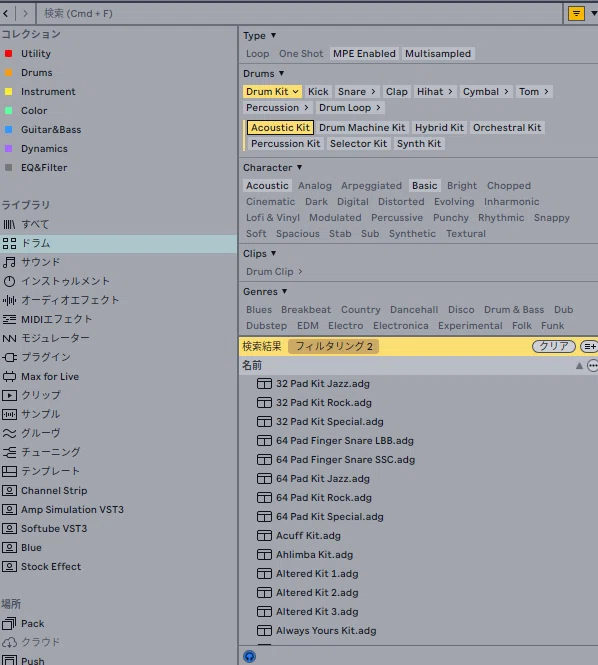
Task: Toggle the Multisampled tag
Action: (x=438, y=54)
